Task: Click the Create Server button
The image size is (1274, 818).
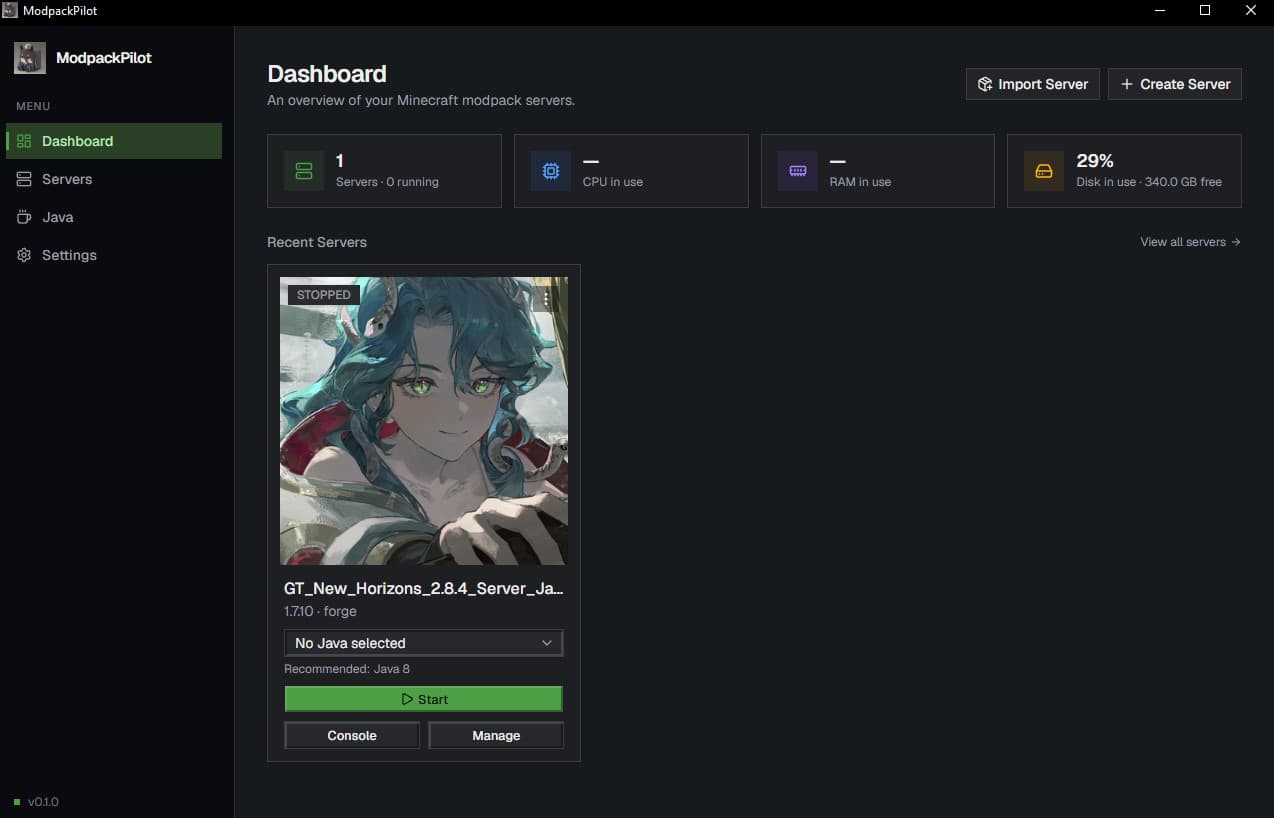Action: coord(1175,84)
